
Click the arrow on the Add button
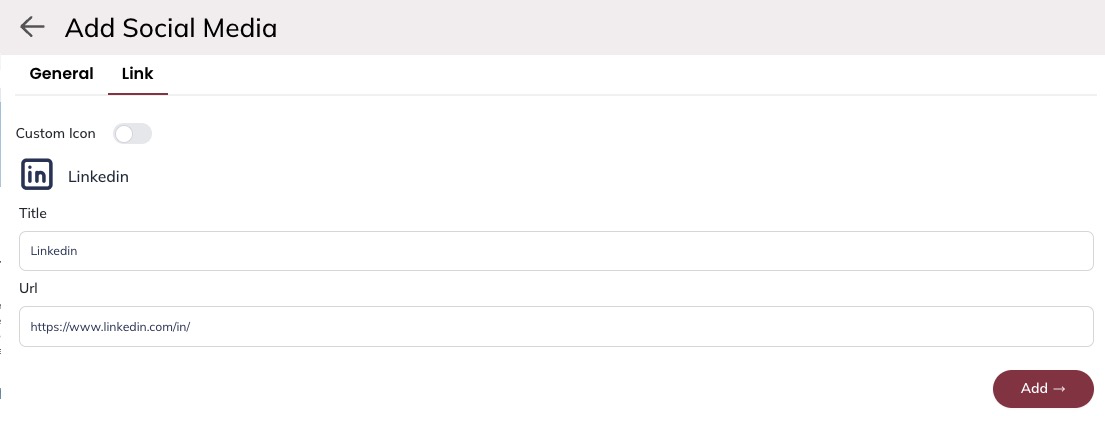[x=1059, y=389]
